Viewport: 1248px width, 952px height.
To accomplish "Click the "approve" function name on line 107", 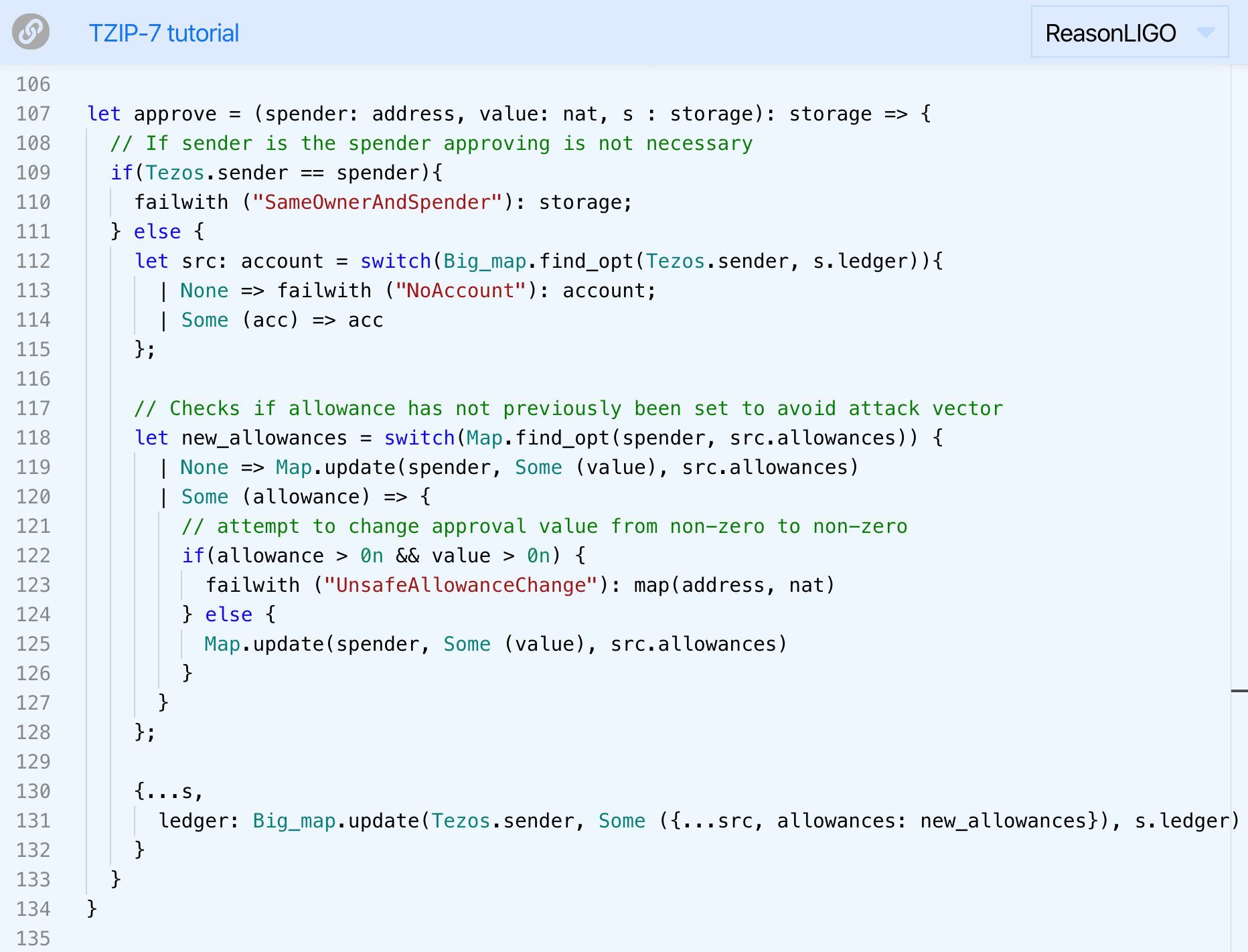I will (x=175, y=114).
